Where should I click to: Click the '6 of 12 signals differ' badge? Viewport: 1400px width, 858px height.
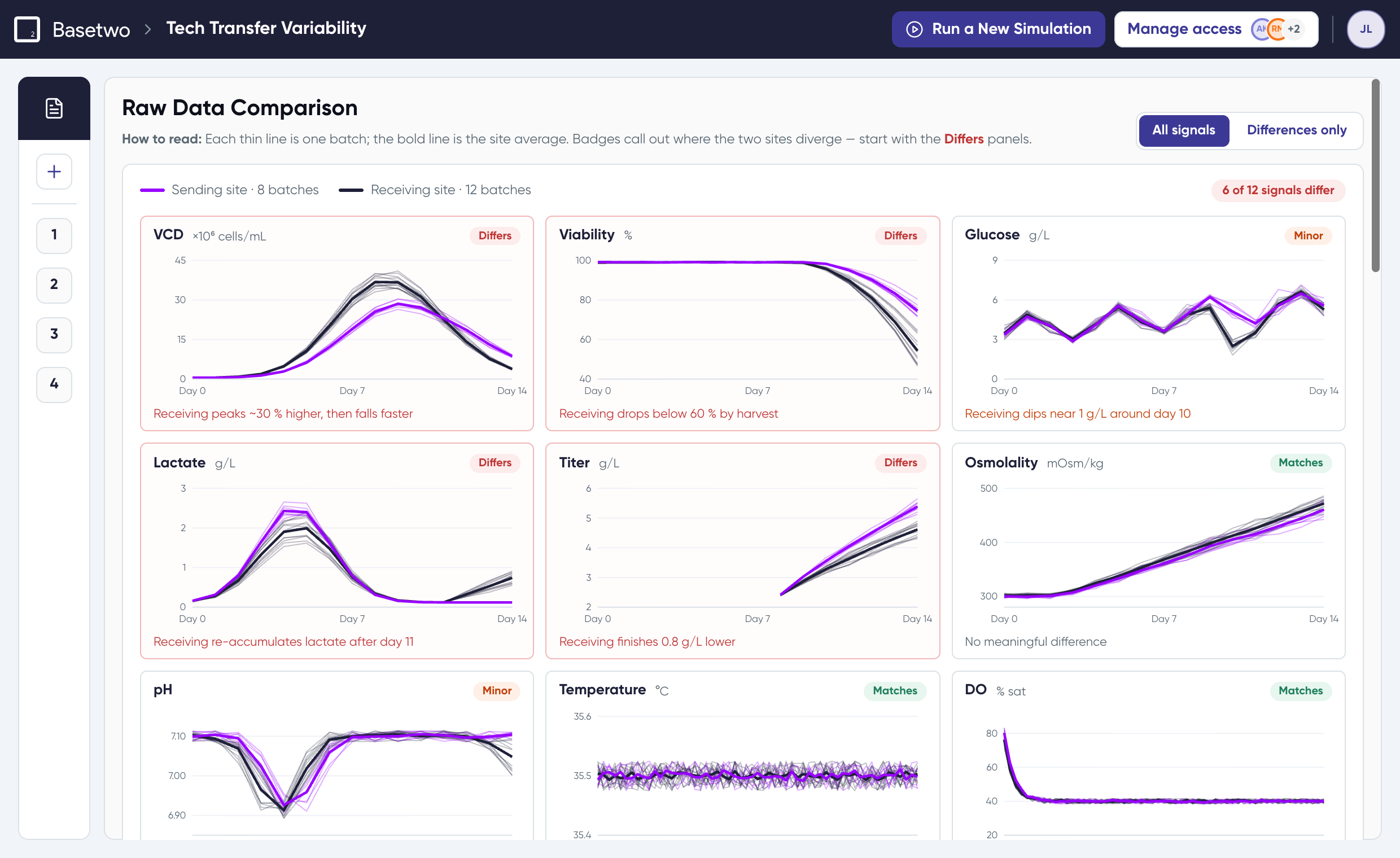coord(1278,190)
